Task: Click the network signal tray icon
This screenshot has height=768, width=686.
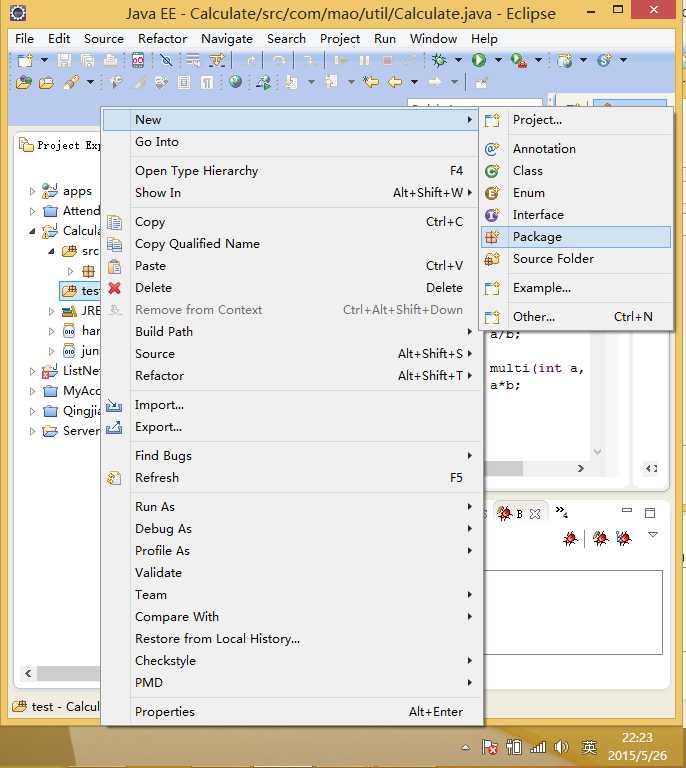Action: (x=538, y=747)
